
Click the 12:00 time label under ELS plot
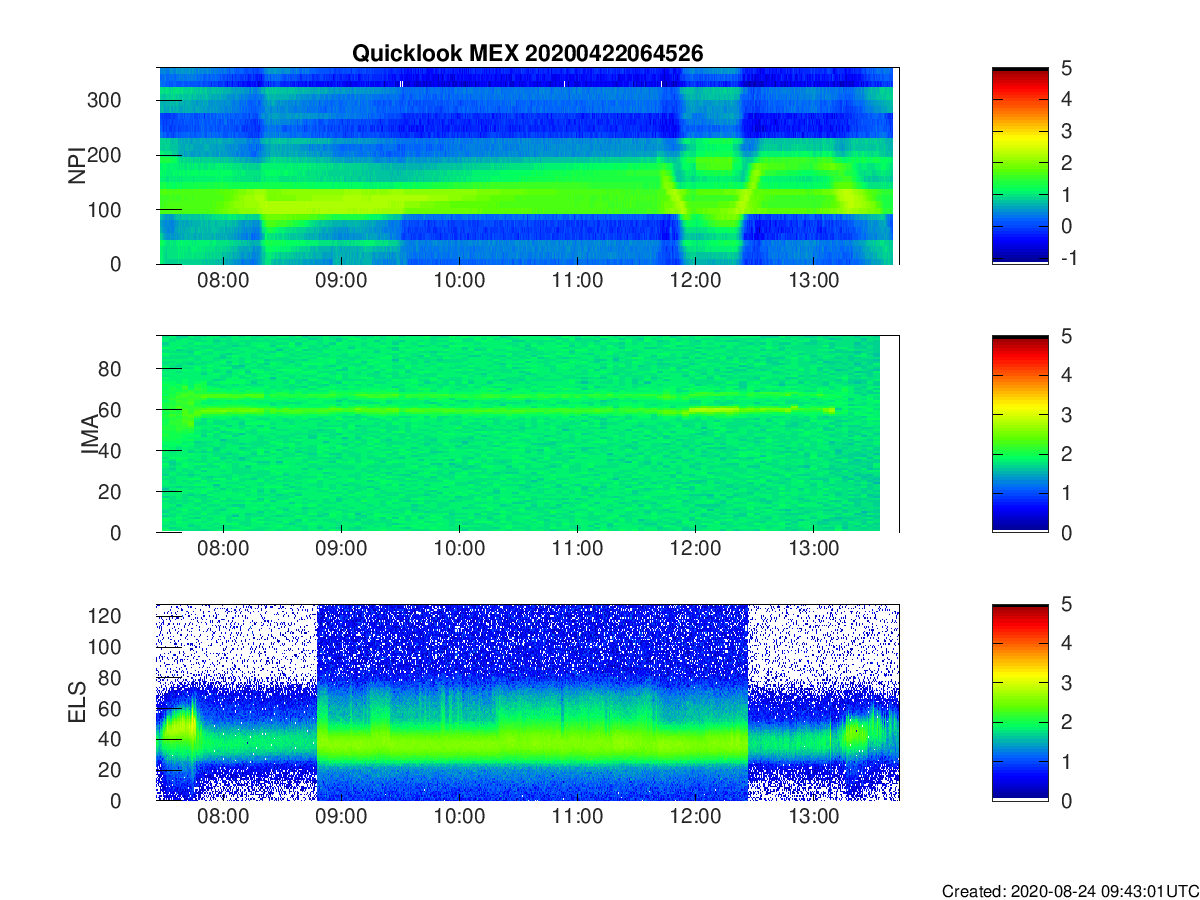click(x=695, y=817)
